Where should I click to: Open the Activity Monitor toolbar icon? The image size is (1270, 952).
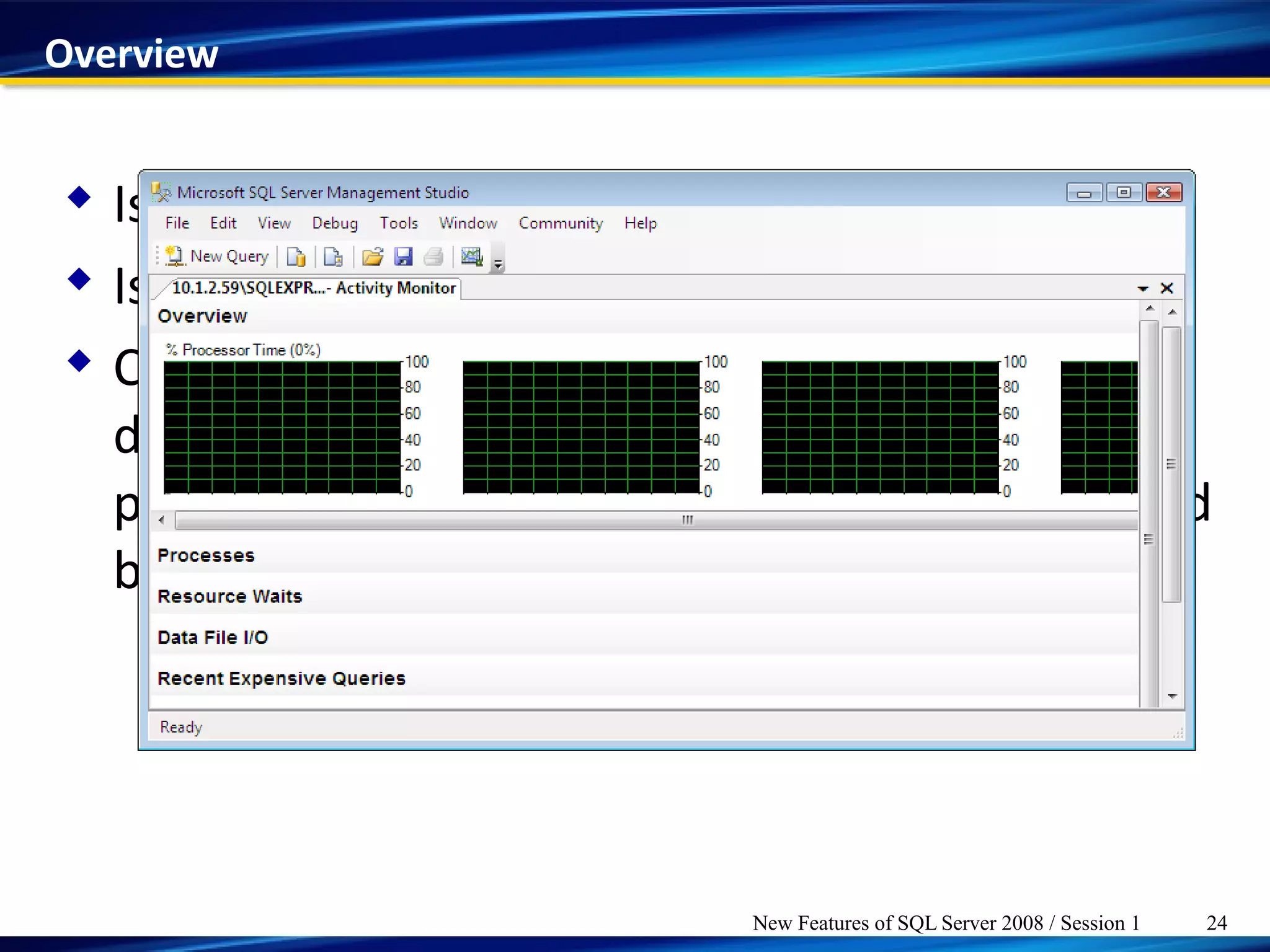tap(472, 257)
